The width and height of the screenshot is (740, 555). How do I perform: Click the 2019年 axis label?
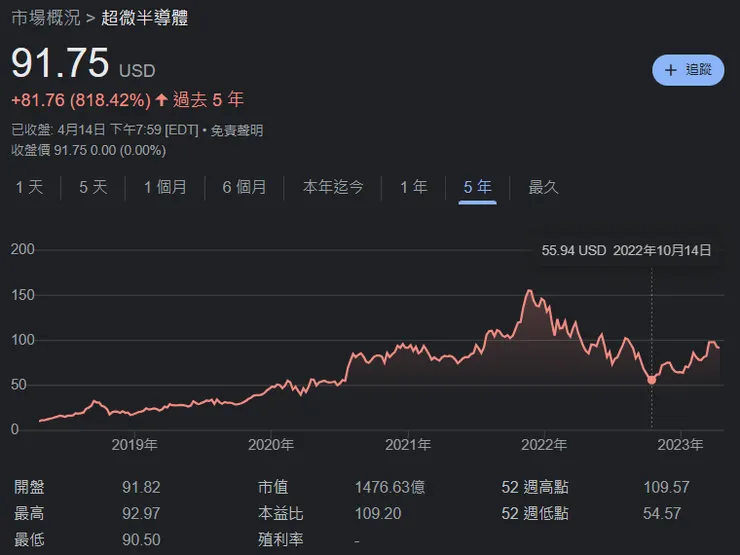[x=135, y=445]
